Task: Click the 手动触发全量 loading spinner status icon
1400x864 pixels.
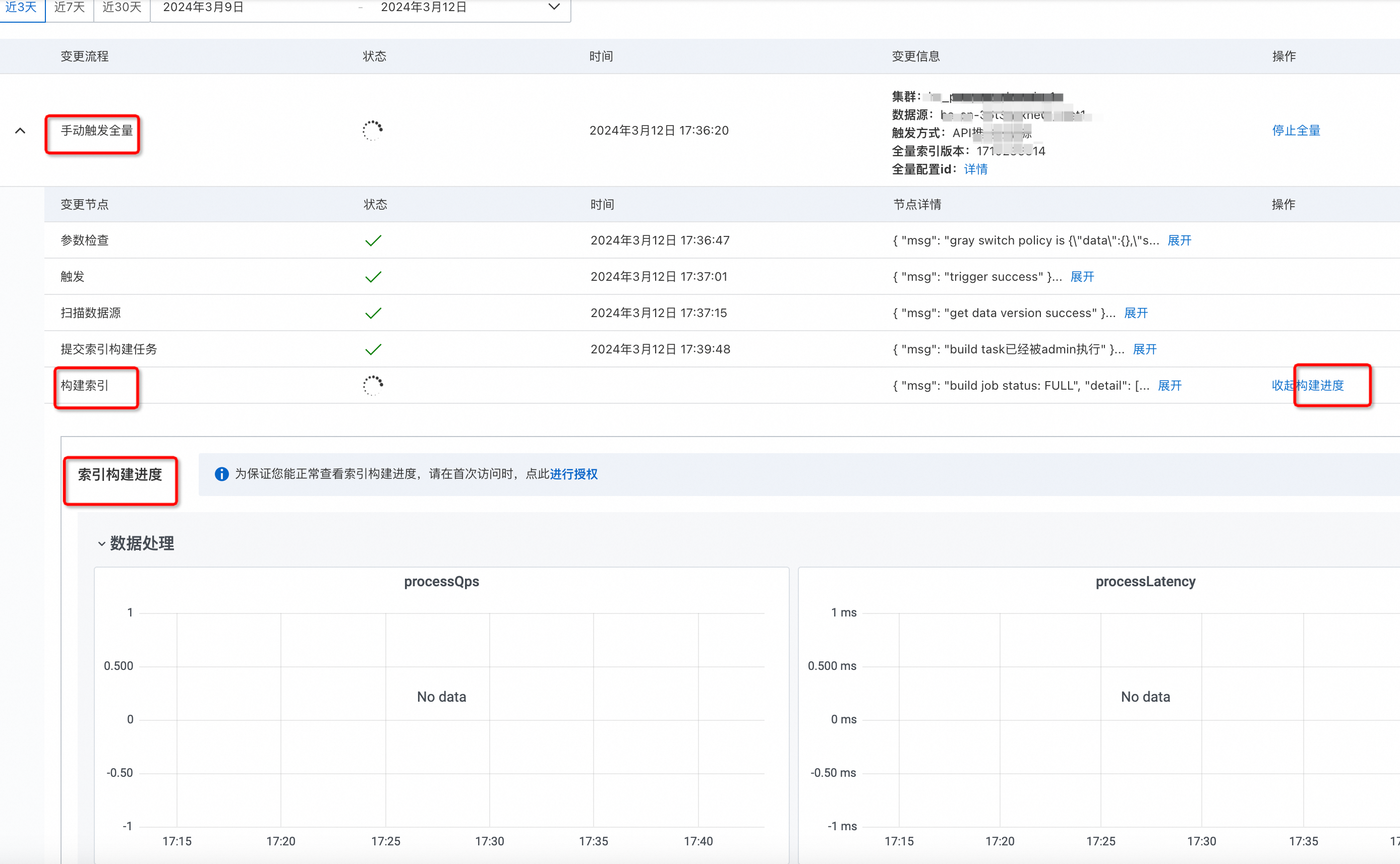Action: (x=372, y=131)
